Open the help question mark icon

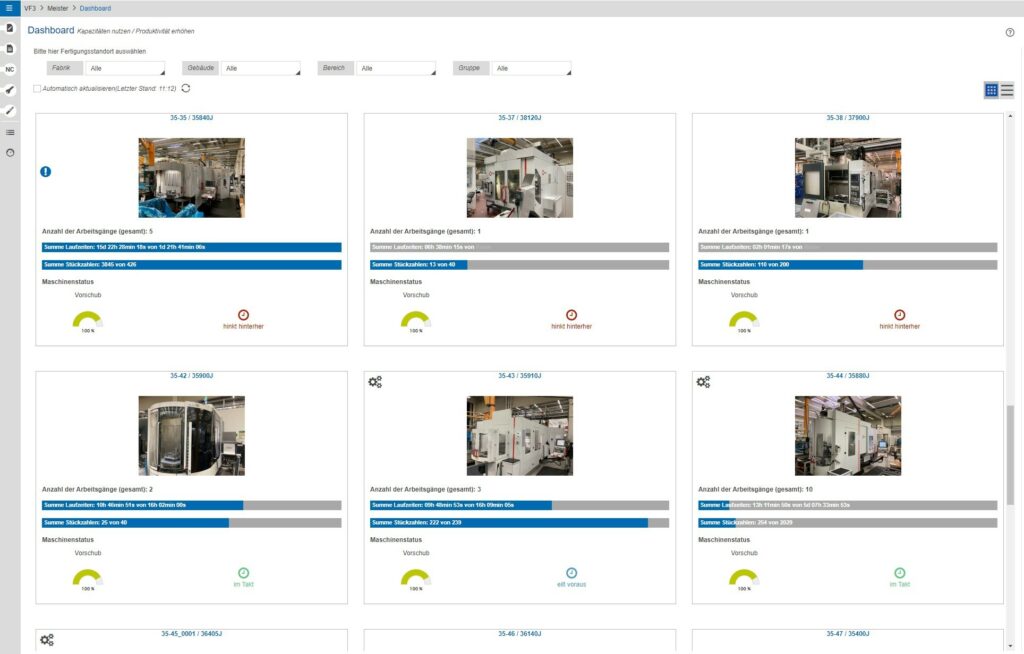coord(1008,31)
